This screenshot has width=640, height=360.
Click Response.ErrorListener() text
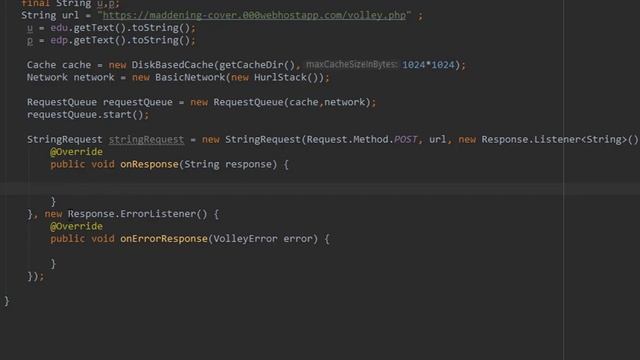tap(137, 214)
